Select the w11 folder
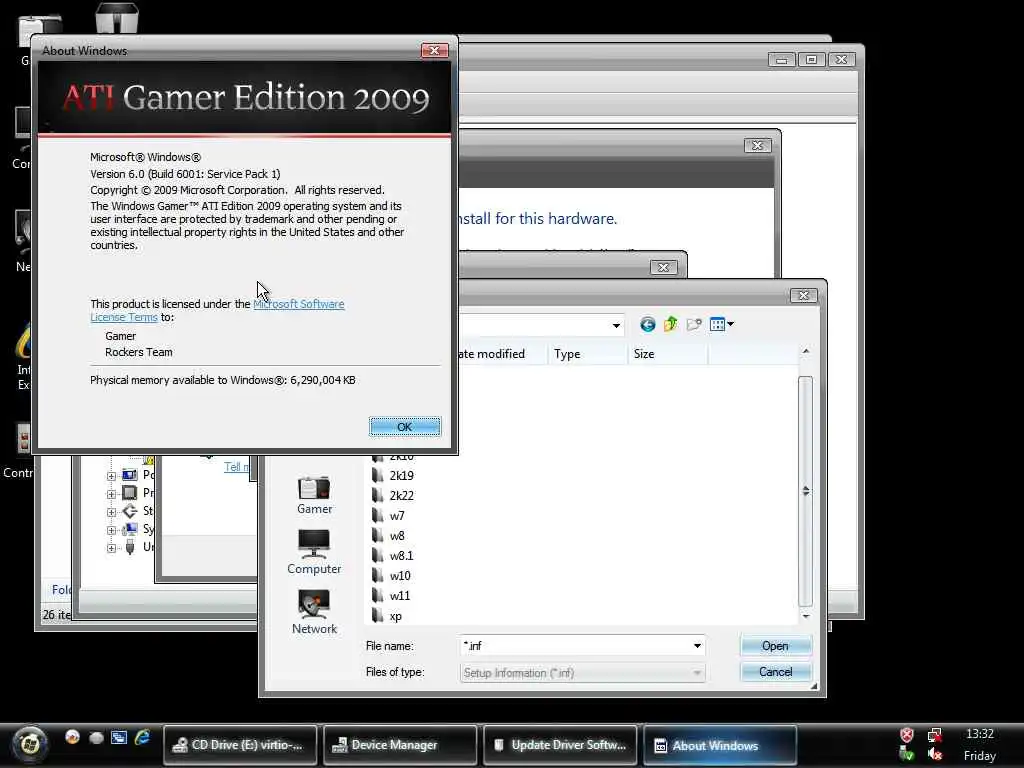This screenshot has width=1024, height=768. (x=400, y=596)
